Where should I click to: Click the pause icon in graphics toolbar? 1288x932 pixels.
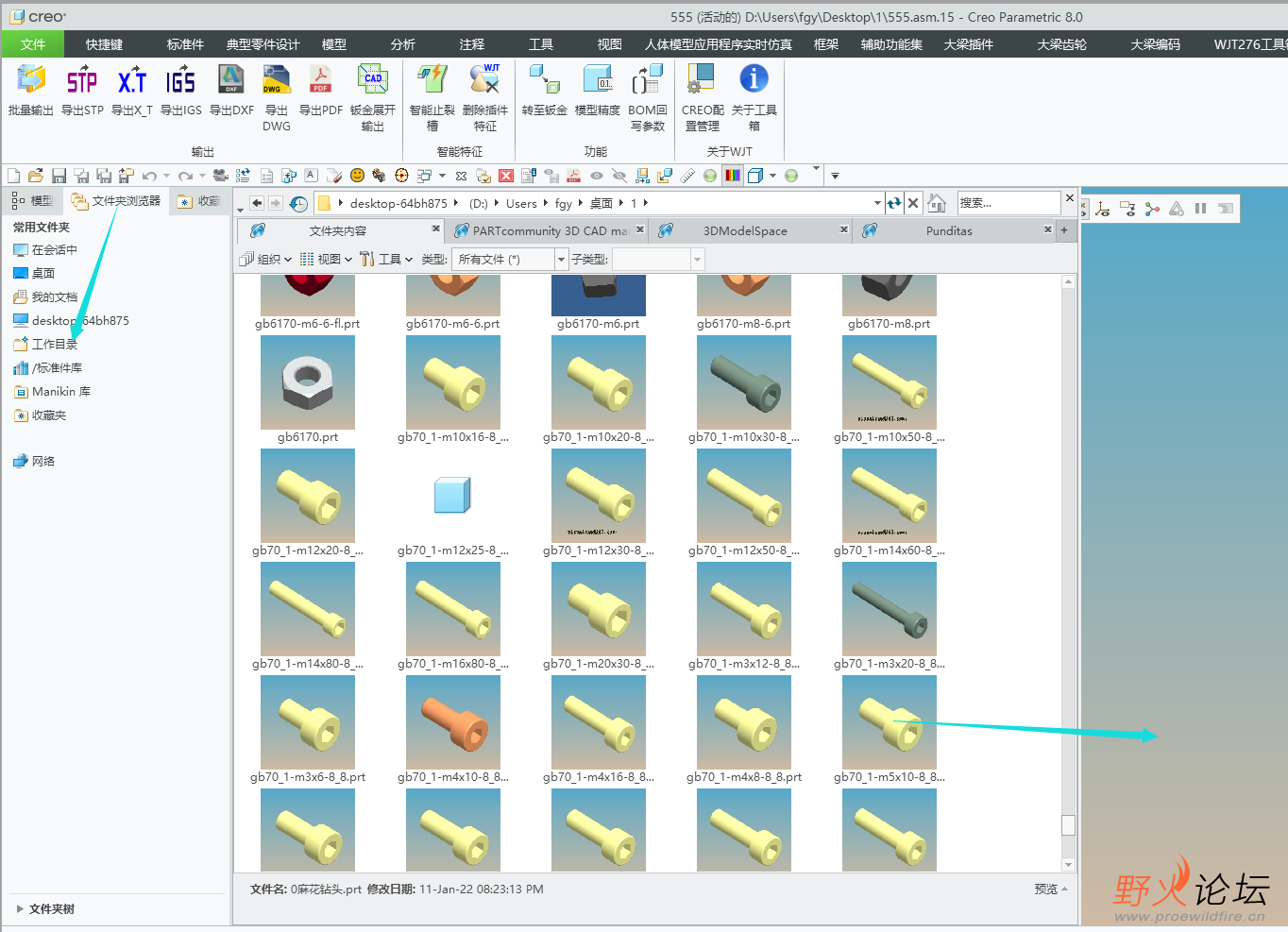coord(1200,209)
